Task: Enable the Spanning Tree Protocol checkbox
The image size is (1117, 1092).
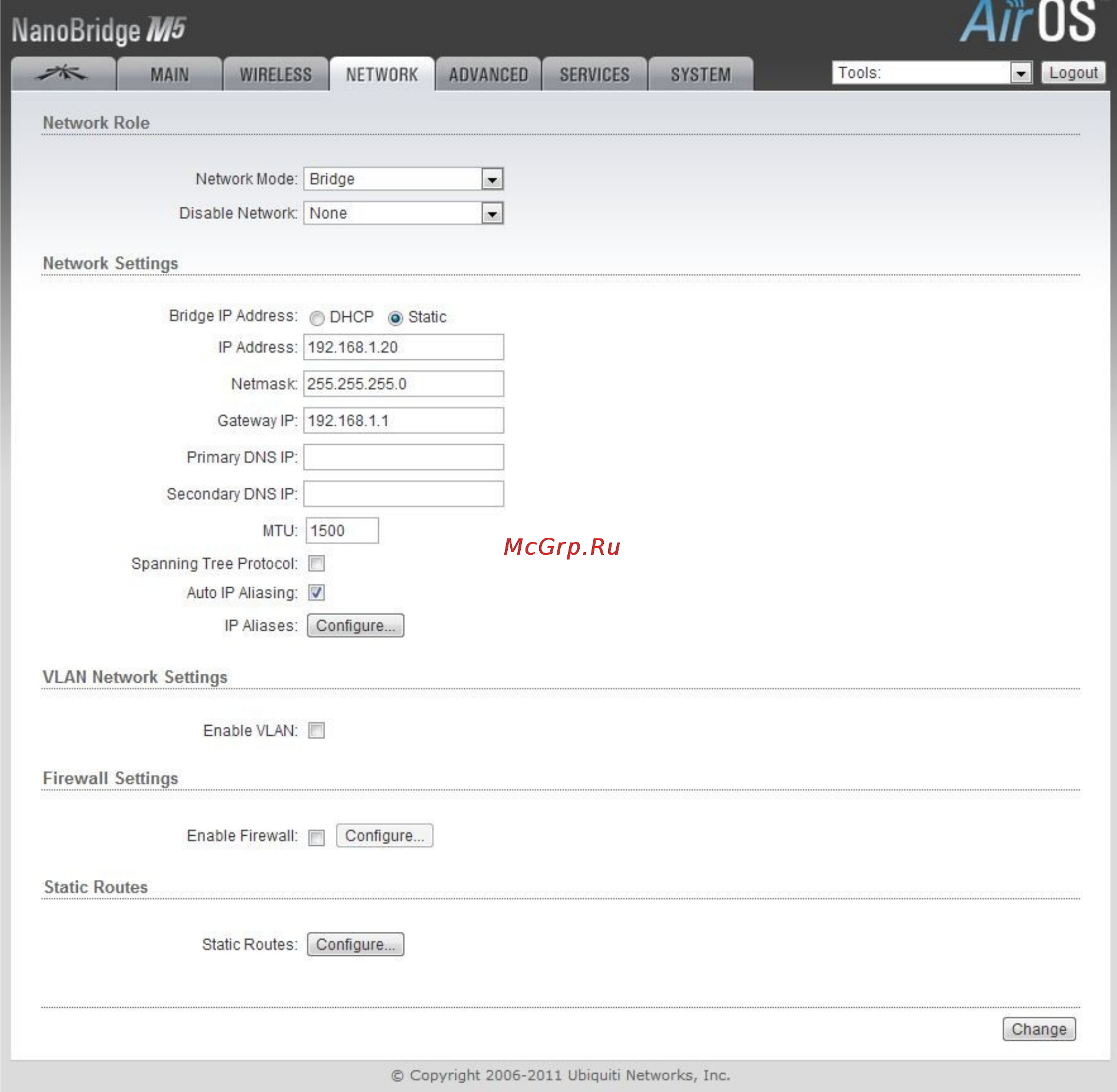Action: [316, 564]
